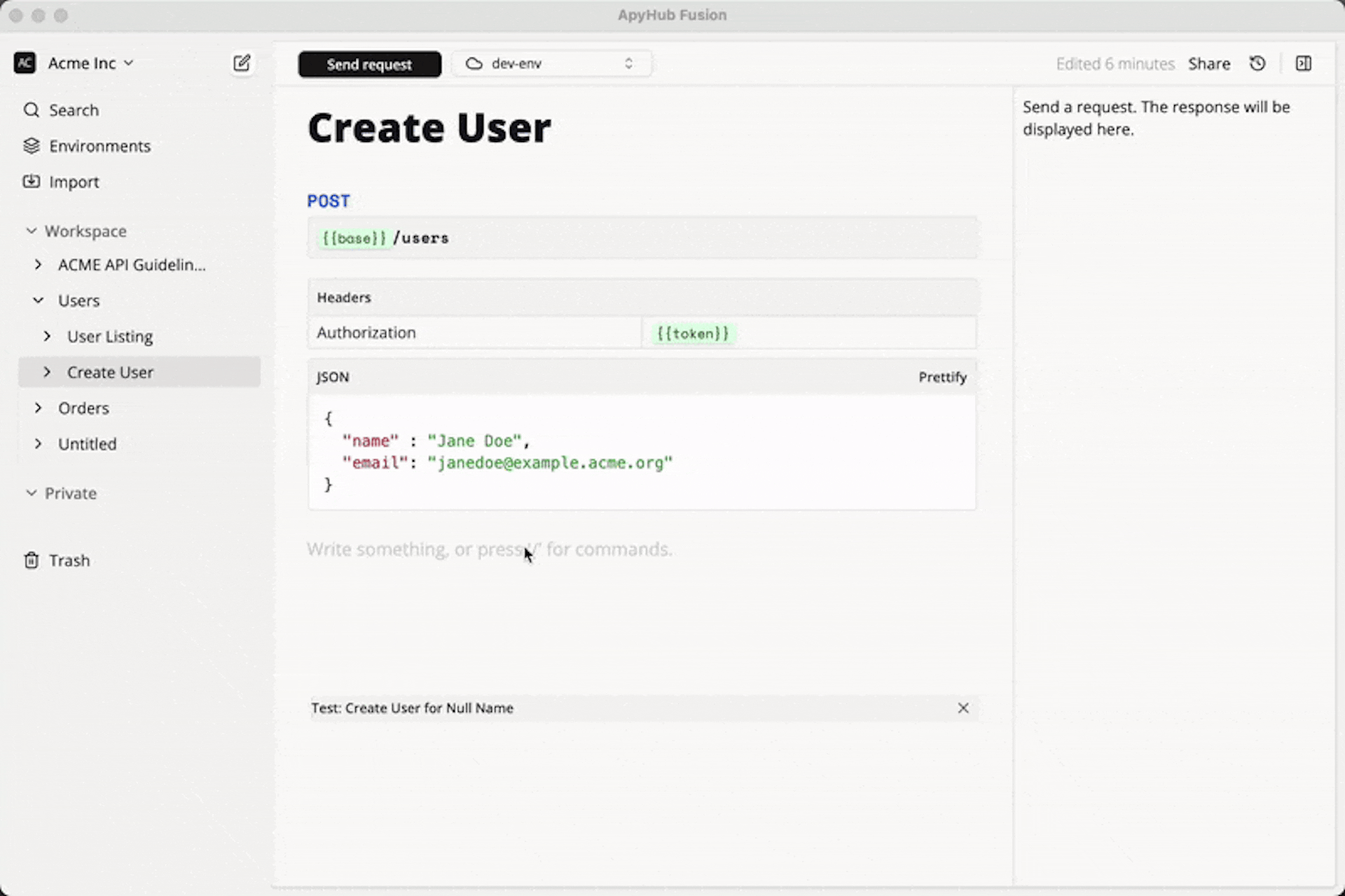Click the Trash bin icon
Screen dimensions: 1345x896
click(31, 560)
